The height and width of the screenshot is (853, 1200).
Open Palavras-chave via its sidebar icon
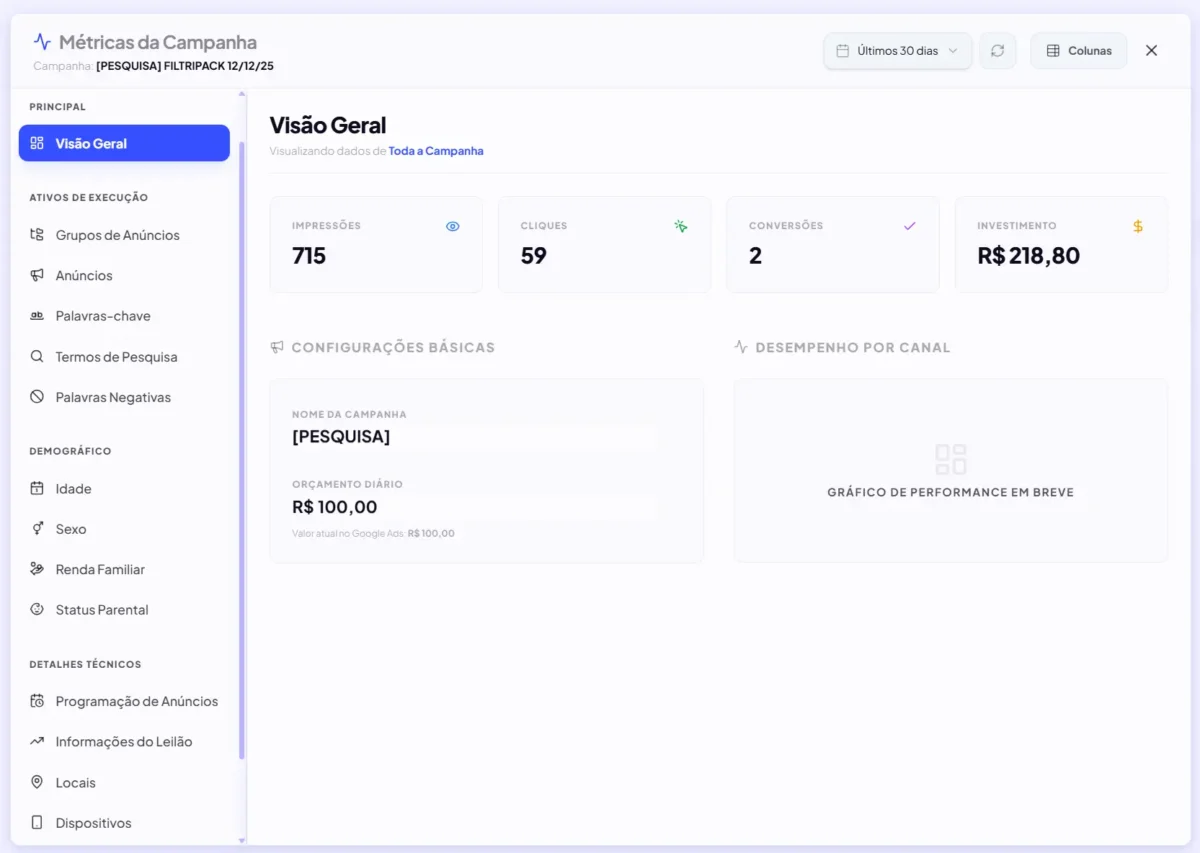tap(37, 315)
